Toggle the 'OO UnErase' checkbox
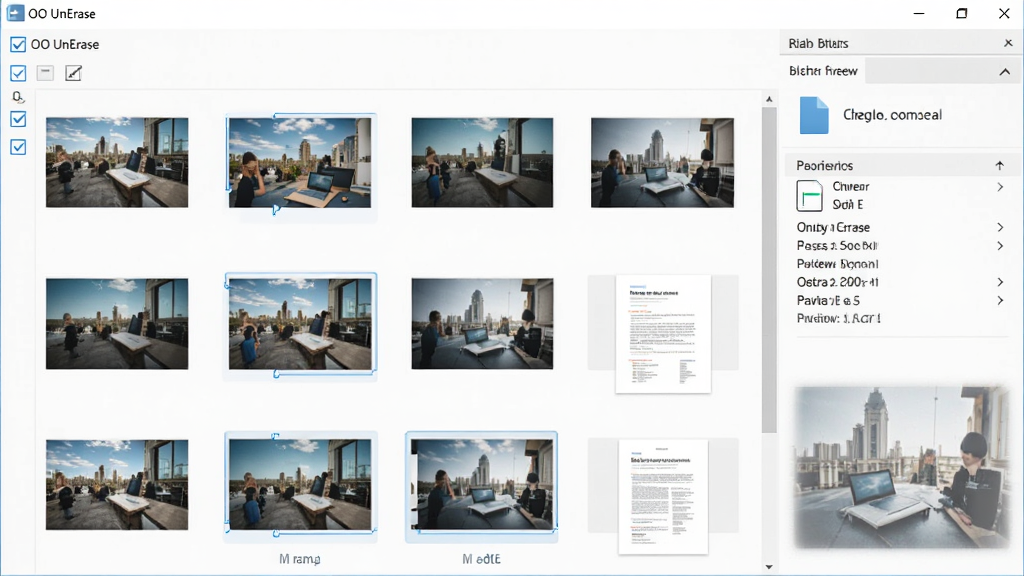Screen dimensions: 1024x576 pyautogui.click(x=18, y=44)
